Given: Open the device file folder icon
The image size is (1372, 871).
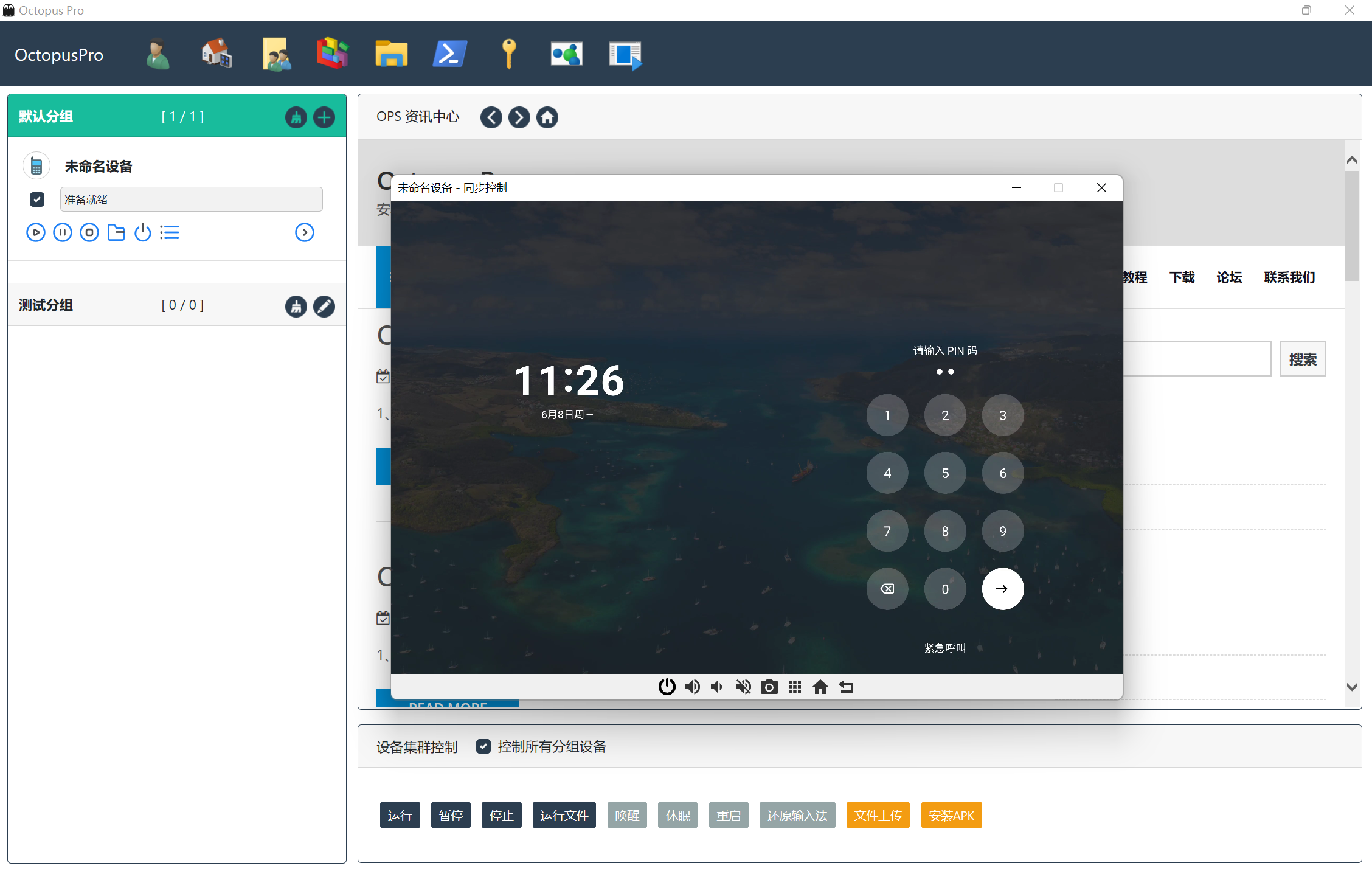Looking at the screenshot, I should pos(116,232).
